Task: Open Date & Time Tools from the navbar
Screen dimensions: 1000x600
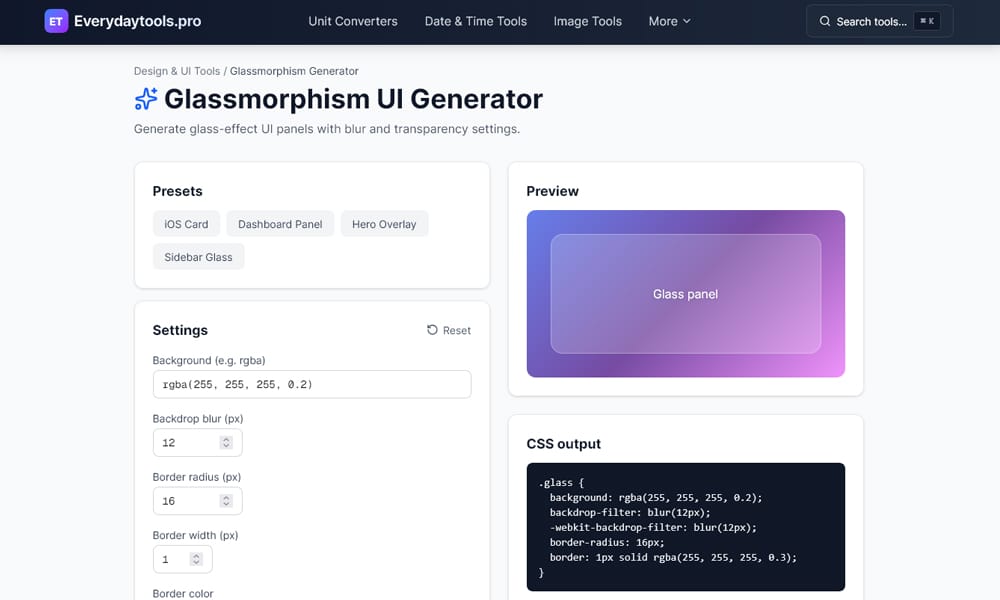Action: [x=475, y=21]
